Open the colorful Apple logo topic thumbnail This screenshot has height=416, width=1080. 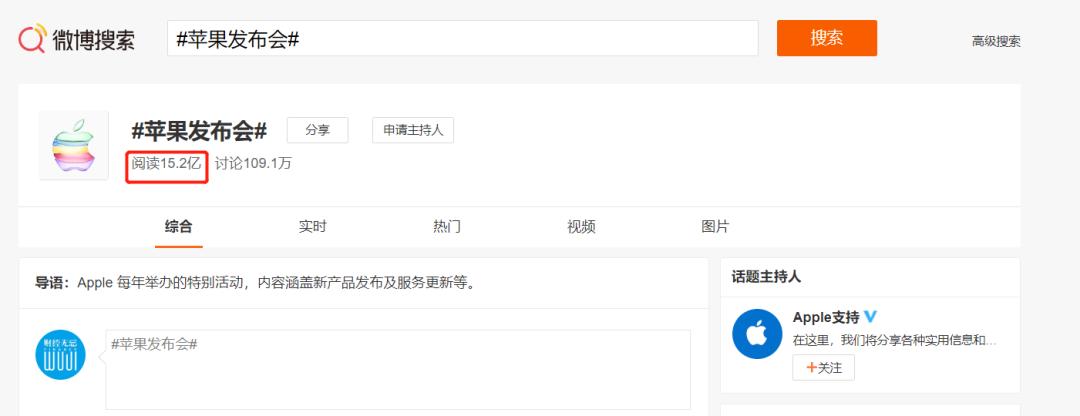pyautogui.click(x=74, y=145)
